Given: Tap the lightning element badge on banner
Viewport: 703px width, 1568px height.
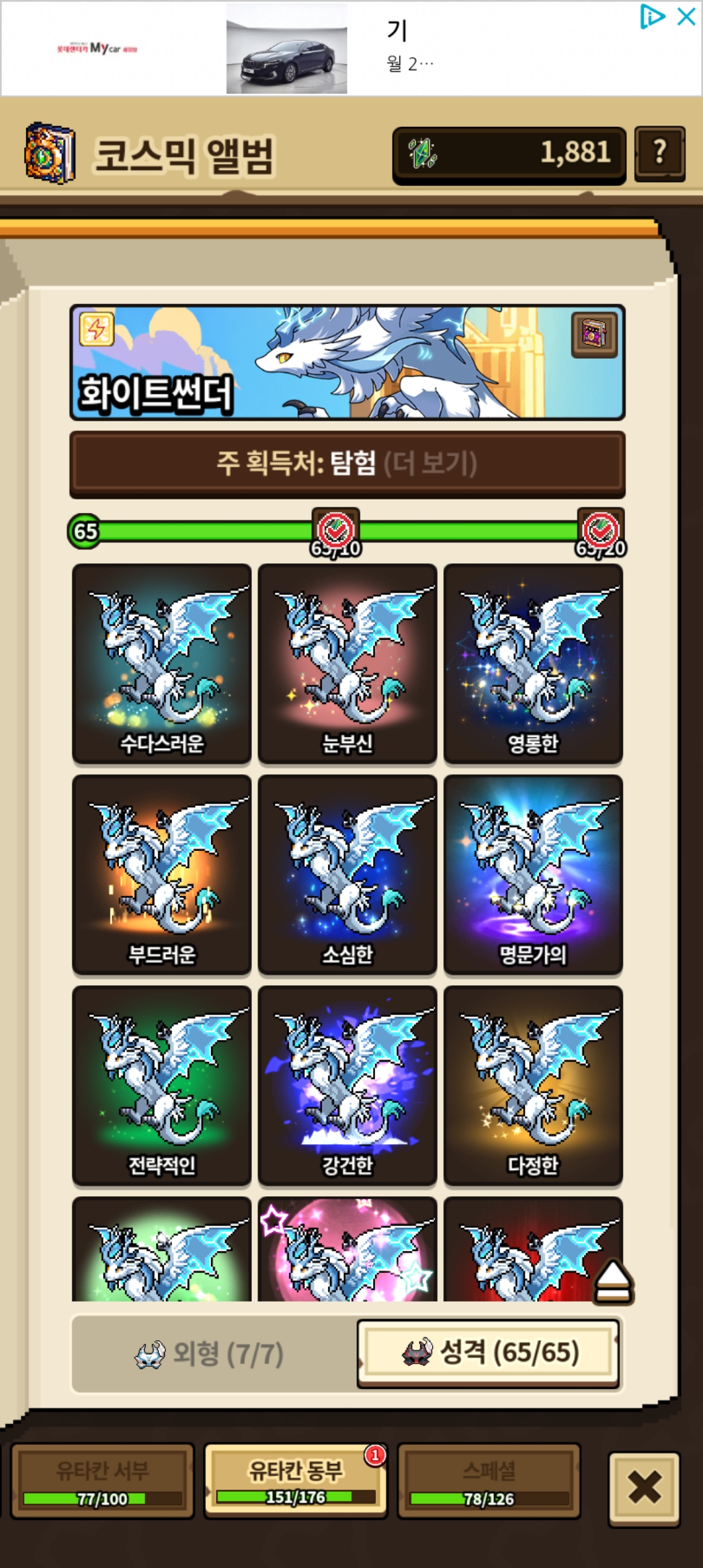Looking at the screenshot, I should point(96,329).
